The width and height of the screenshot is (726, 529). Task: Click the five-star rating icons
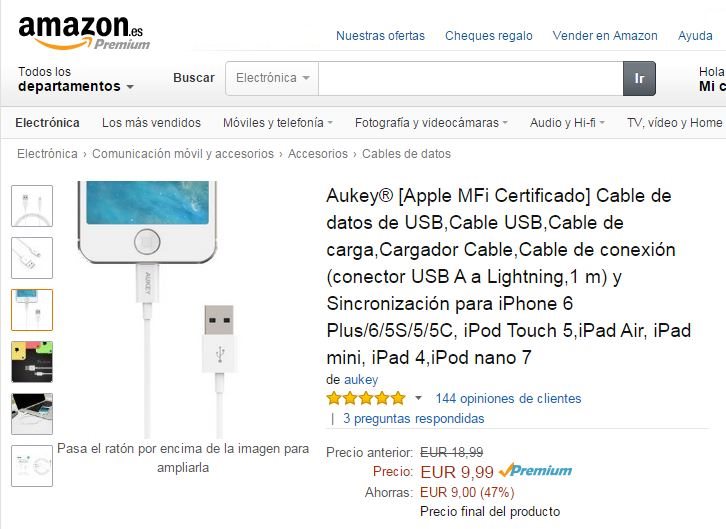pyautogui.click(x=366, y=398)
